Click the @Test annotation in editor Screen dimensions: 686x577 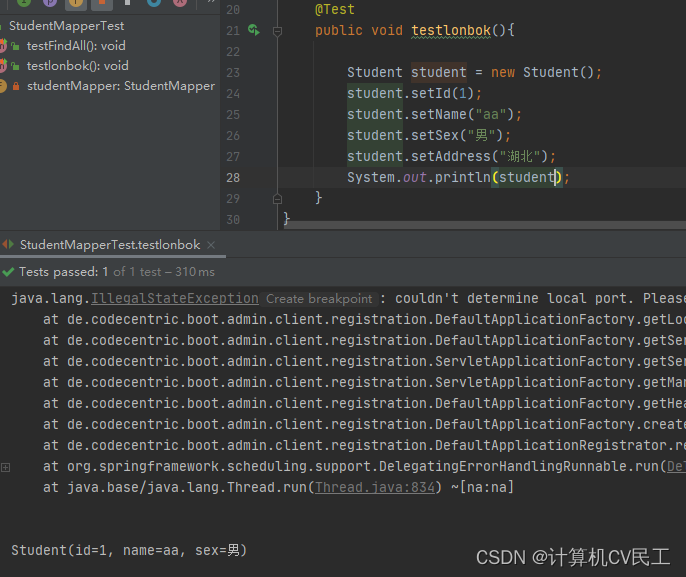[335, 9]
